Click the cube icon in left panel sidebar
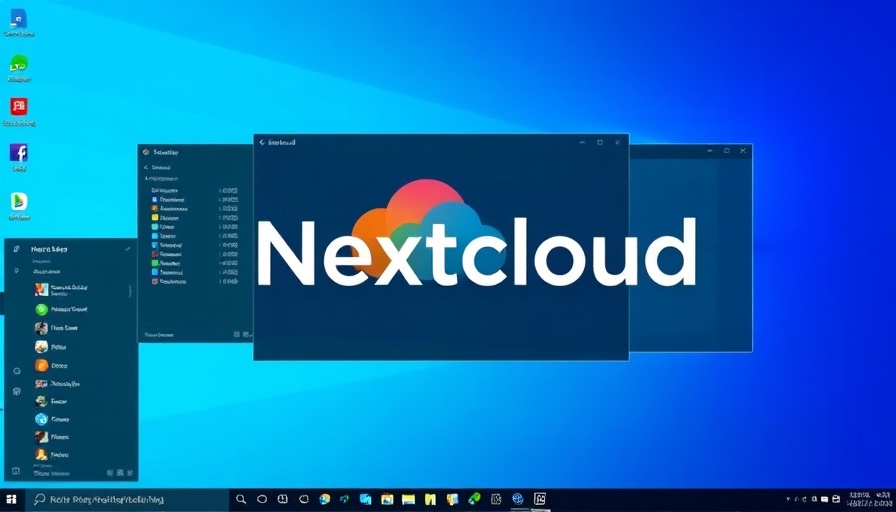 17,391
